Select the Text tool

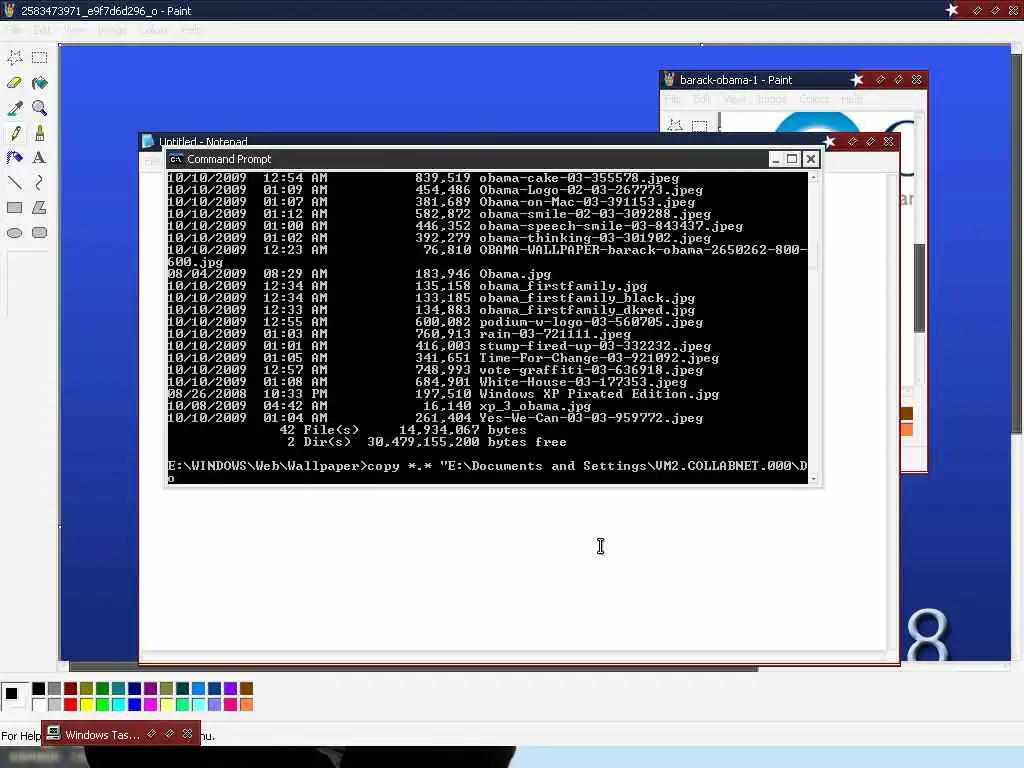pos(39,157)
